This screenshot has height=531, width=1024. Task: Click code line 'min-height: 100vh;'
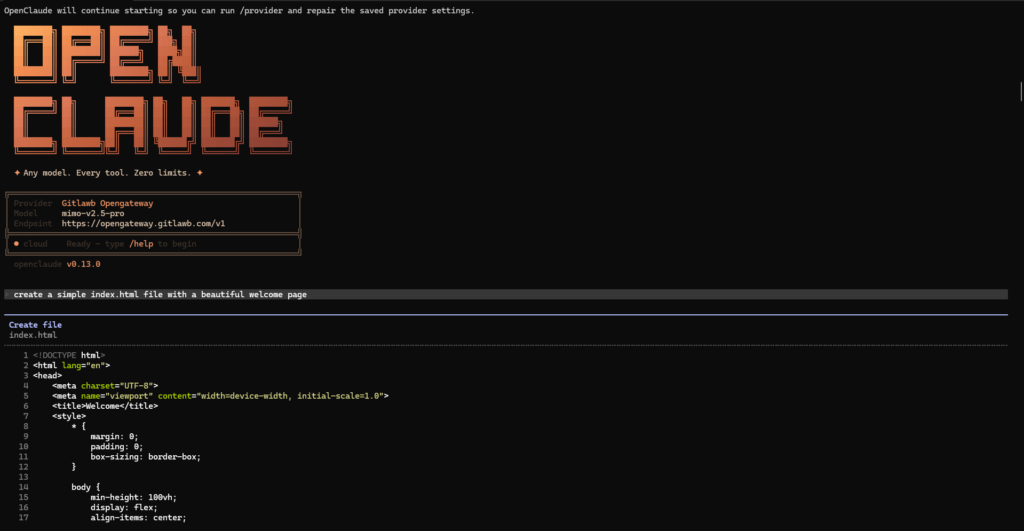[133, 497]
